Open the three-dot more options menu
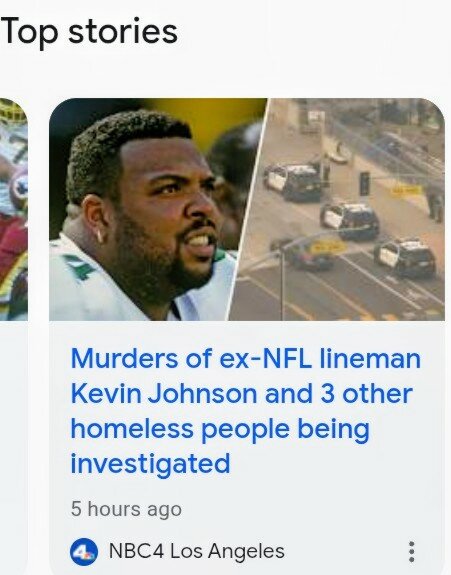The height and width of the screenshot is (575, 451). [x=411, y=552]
